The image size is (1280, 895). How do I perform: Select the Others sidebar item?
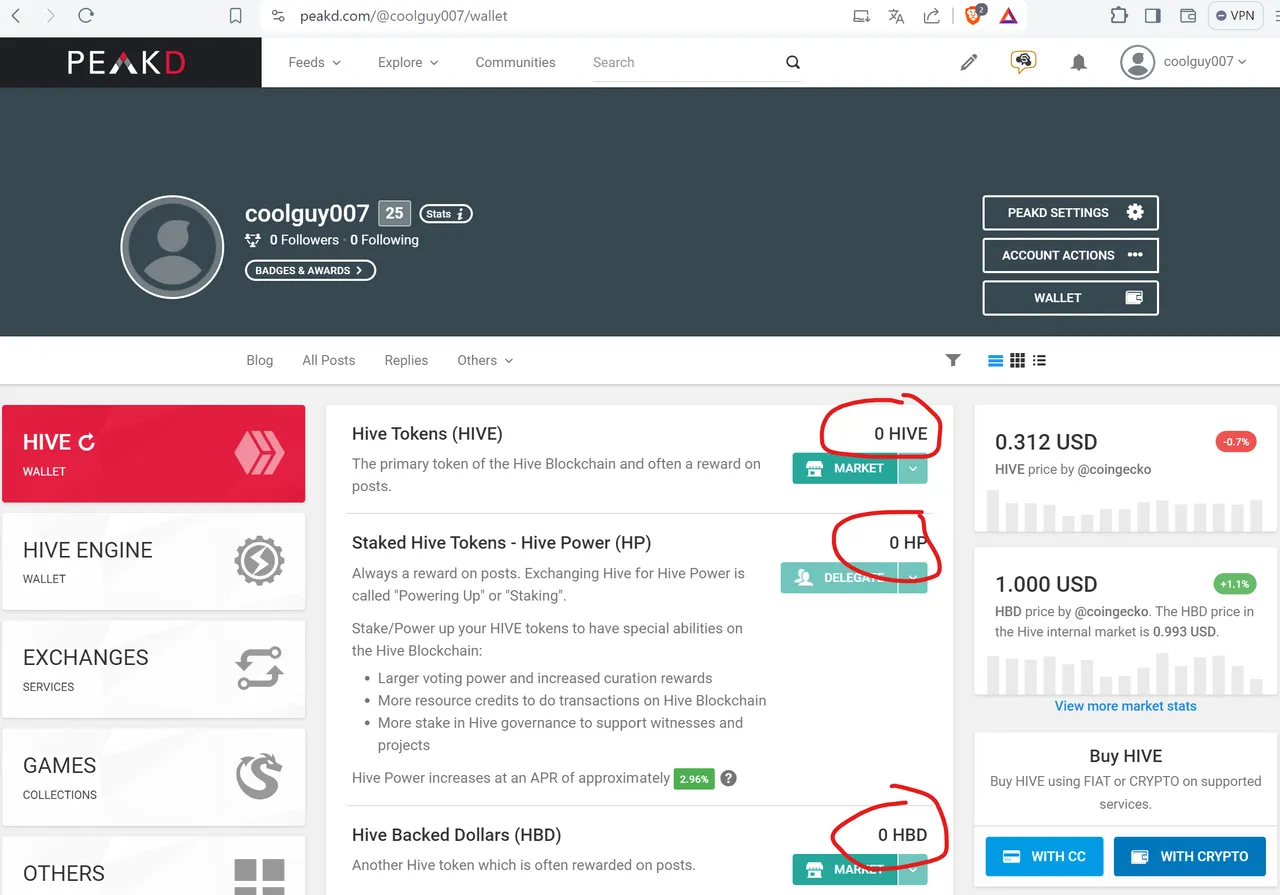coord(154,866)
